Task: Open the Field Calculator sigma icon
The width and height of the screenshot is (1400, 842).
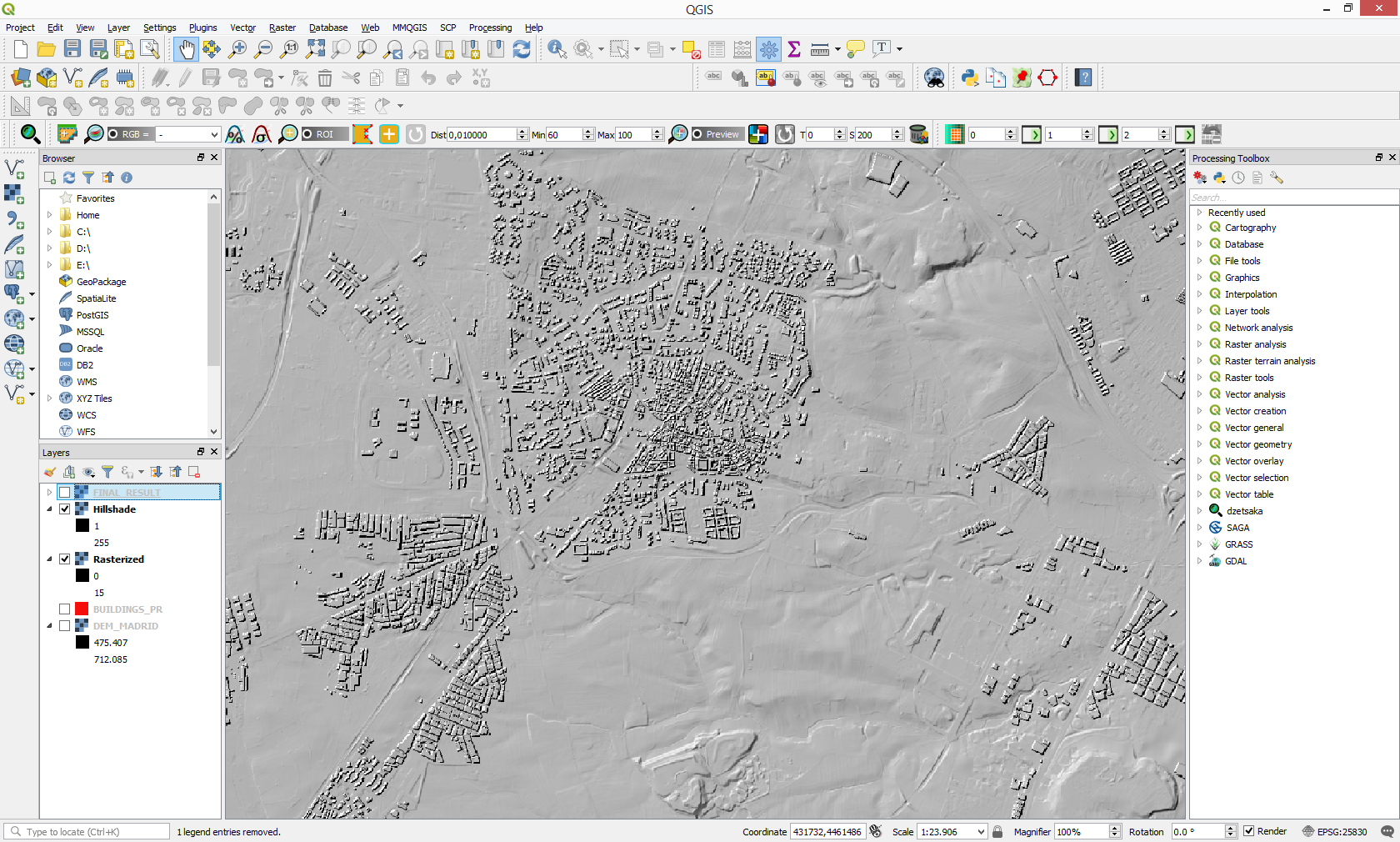Action: click(x=794, y=50)
